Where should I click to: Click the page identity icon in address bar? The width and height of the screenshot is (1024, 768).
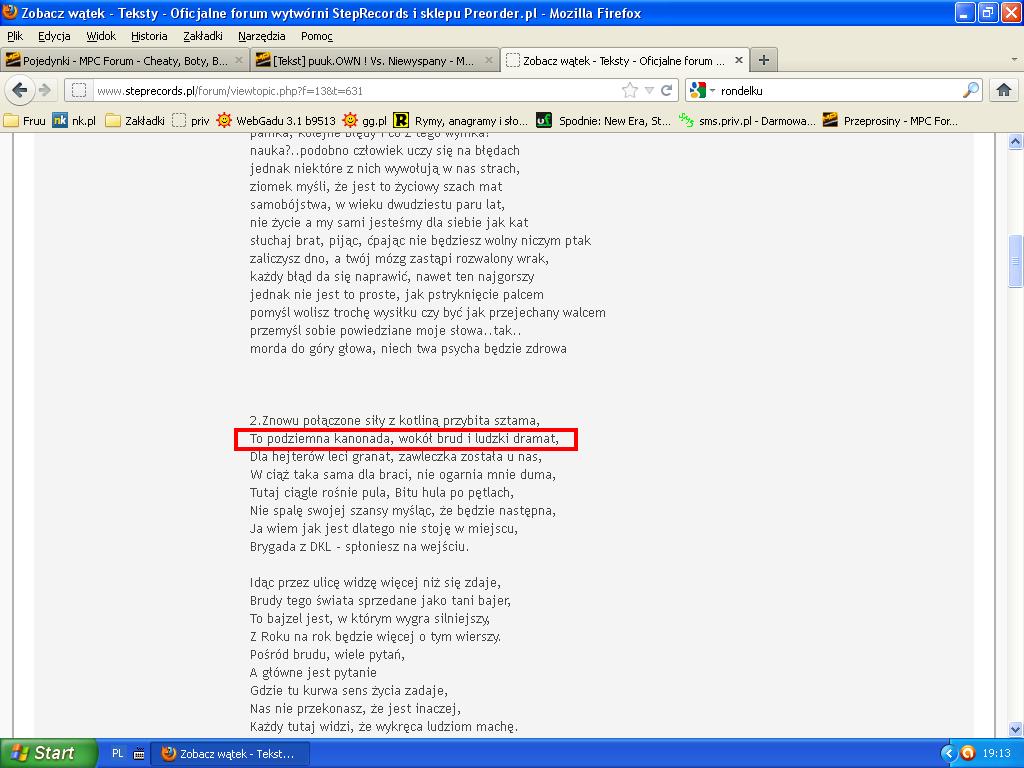pos(78,90)
